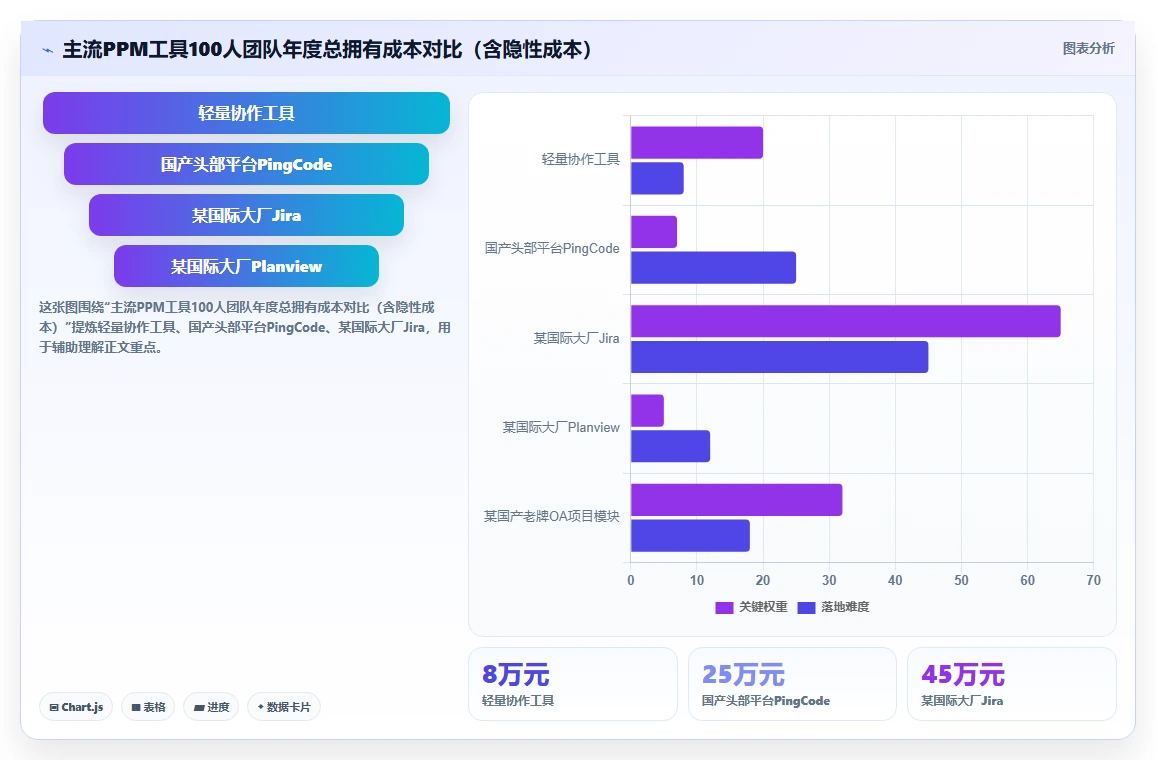Click the blue bar for 某国际大厂Jira
Viewport: 1156px width, 760px height.
click(x=779, y=357)
